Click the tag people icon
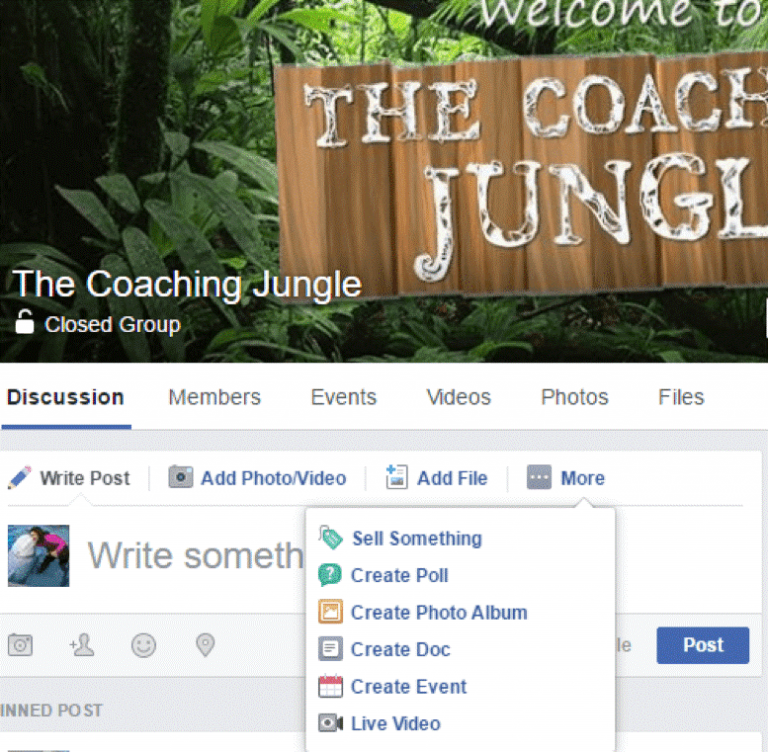 (82, 645)
